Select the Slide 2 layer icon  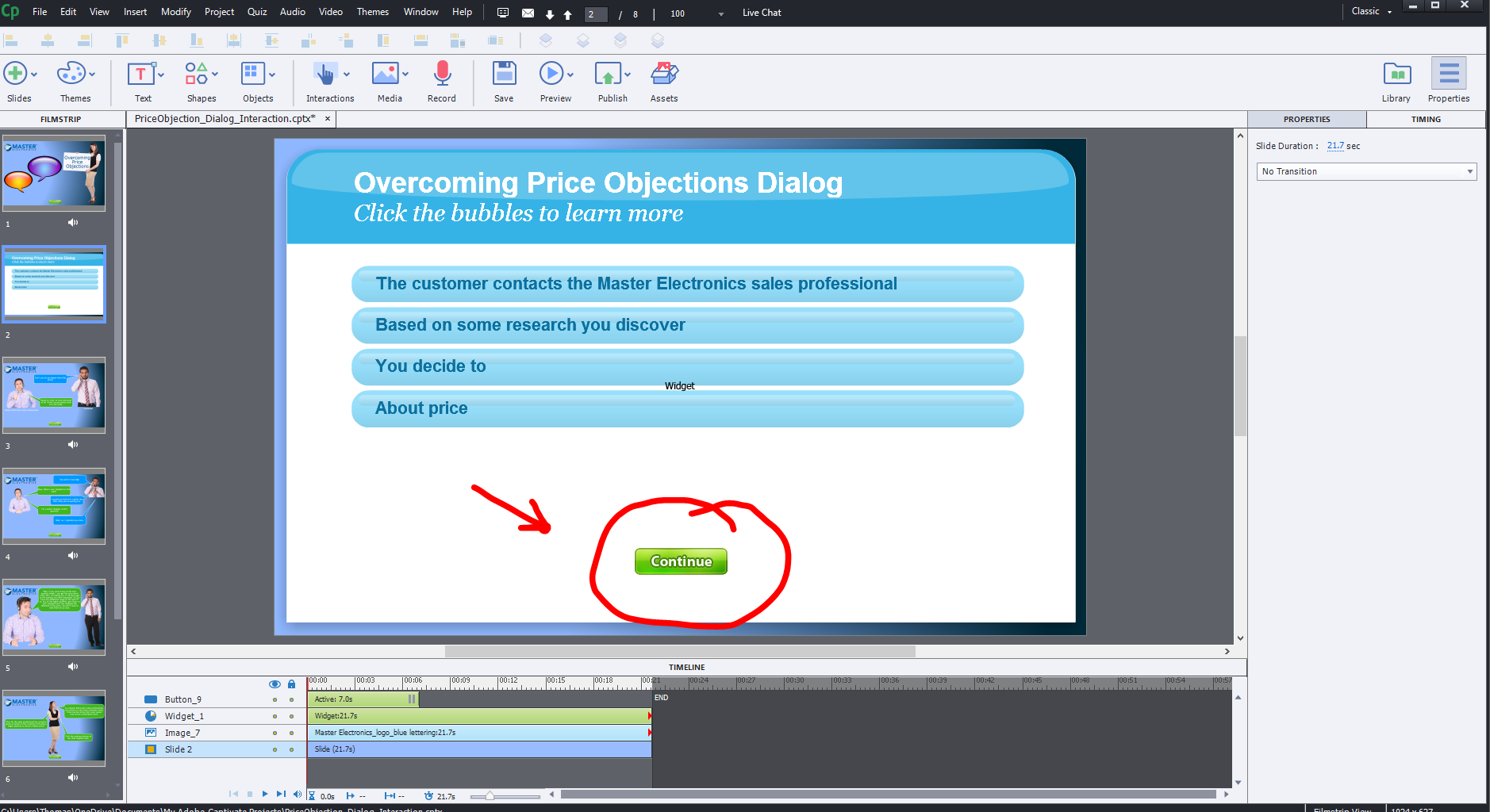coord(151,749)
